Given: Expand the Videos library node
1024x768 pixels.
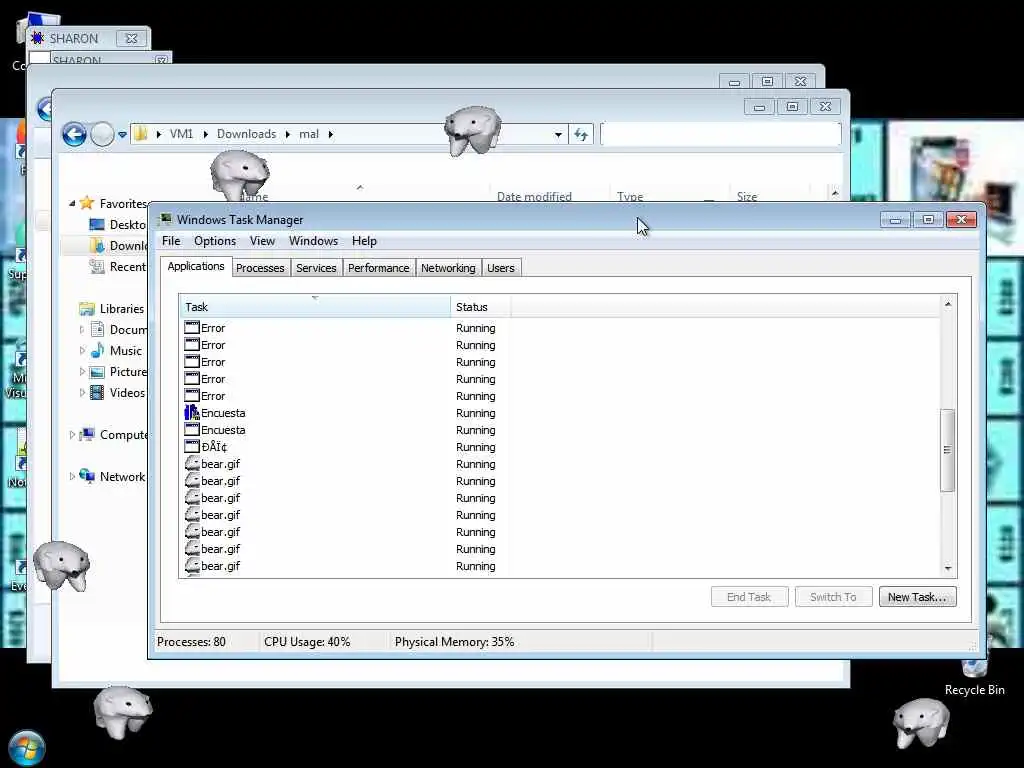Looking at the screenshot, I should [x=82, y=392].
